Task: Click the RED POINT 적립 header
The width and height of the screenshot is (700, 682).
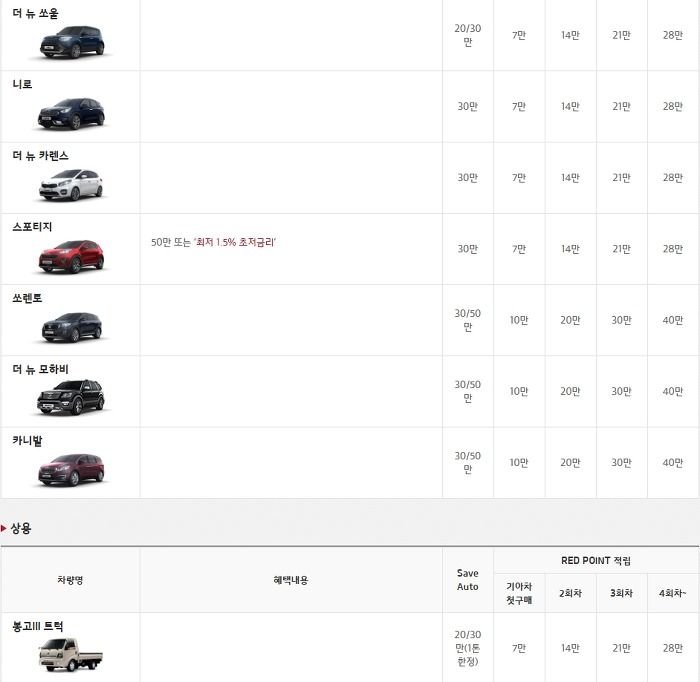Action: tap(596, 561)
